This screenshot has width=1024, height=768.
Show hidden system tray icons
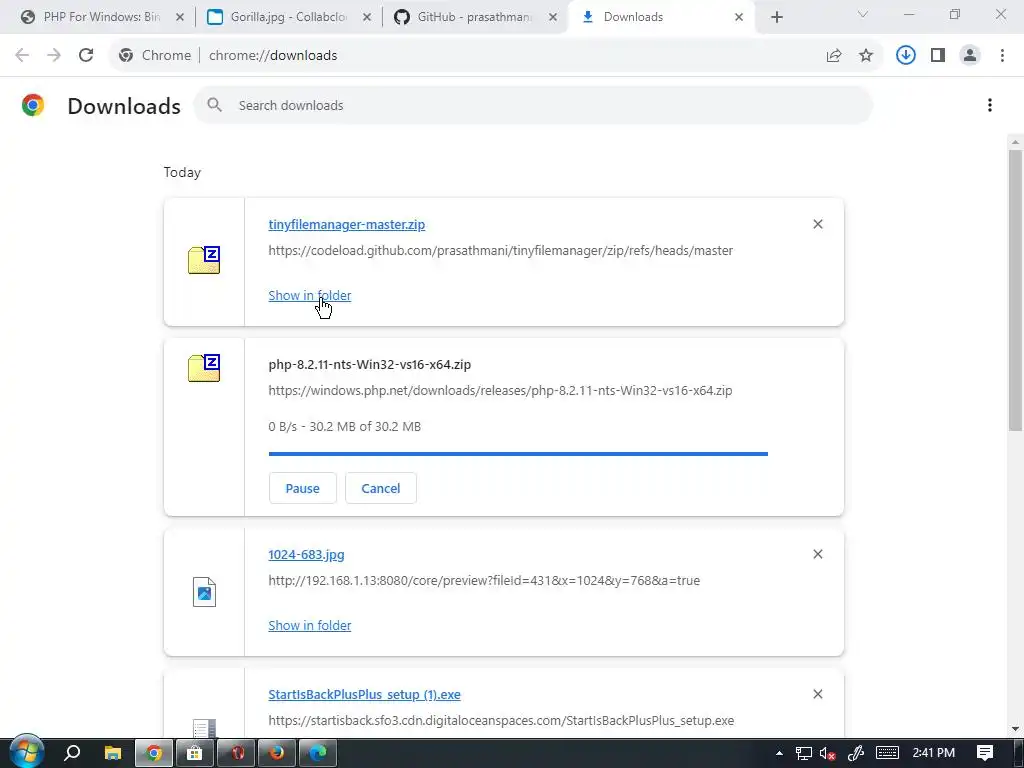pos(779,753)
